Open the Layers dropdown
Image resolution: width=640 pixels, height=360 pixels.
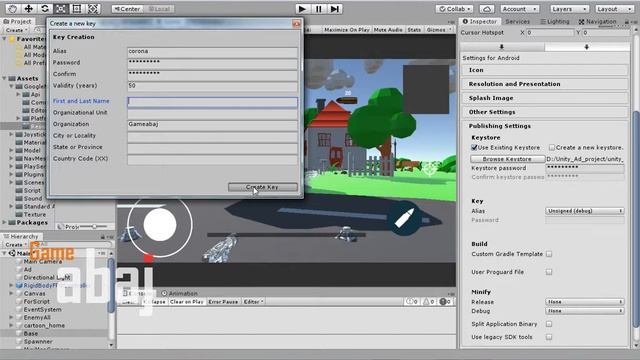pos(569,9)
